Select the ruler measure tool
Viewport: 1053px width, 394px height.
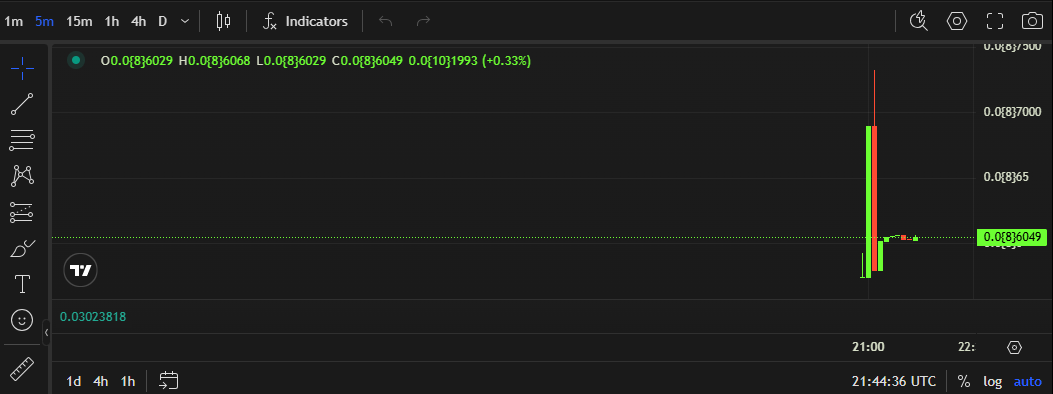pyautogui.click(x=22, y=368)
